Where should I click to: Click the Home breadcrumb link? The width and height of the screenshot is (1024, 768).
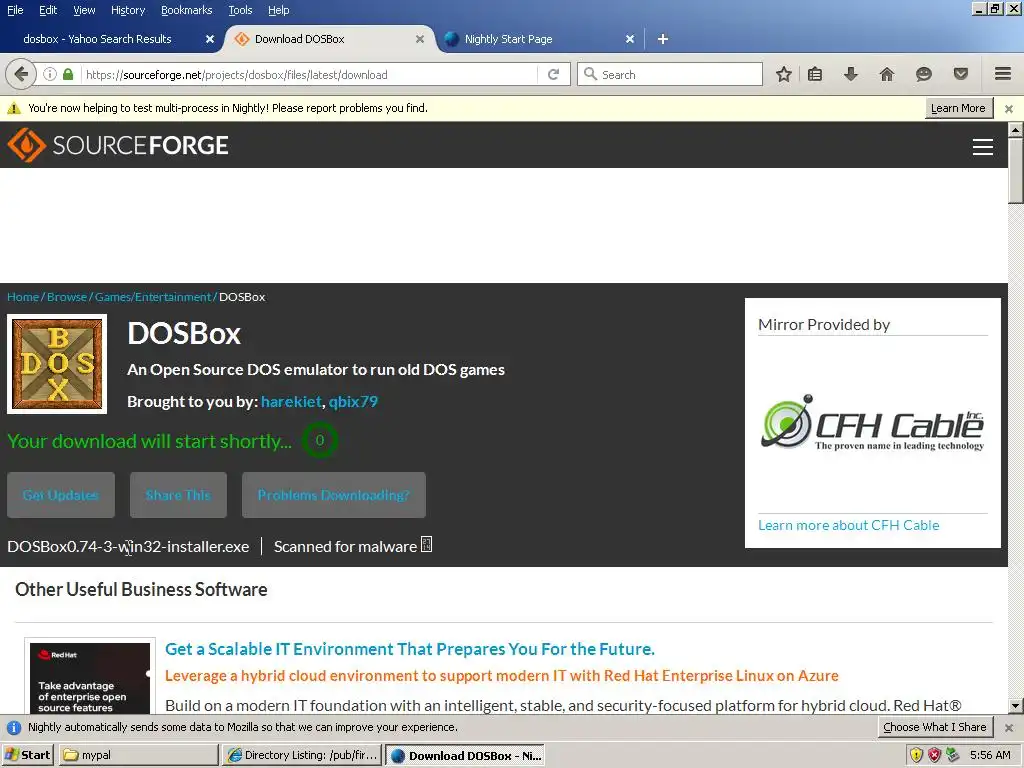coord(23,297)
